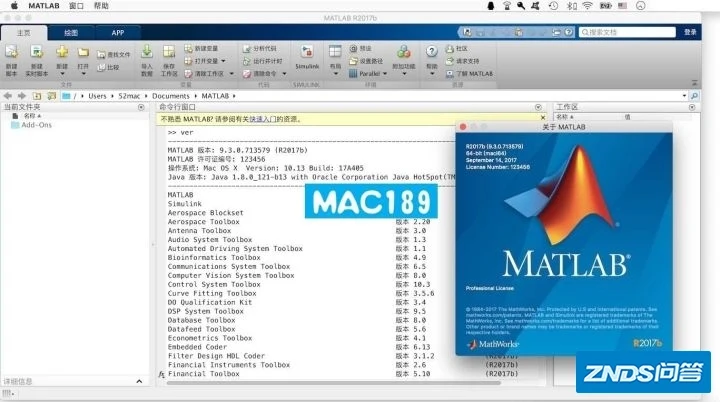Click the Getting Started (快速入门) link
Image resolution: width=720 pixels, height=402 pixels.
coord(262,119)
